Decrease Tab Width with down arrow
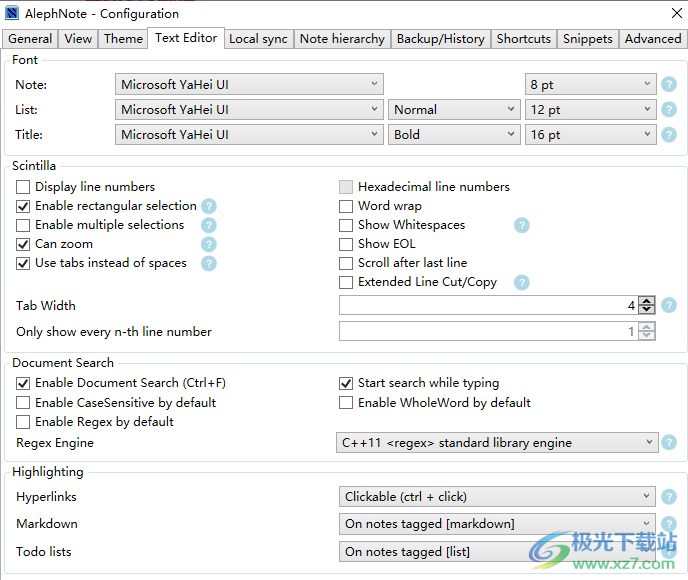The height and width of the screenshot is (580, 688). [647, 309]
